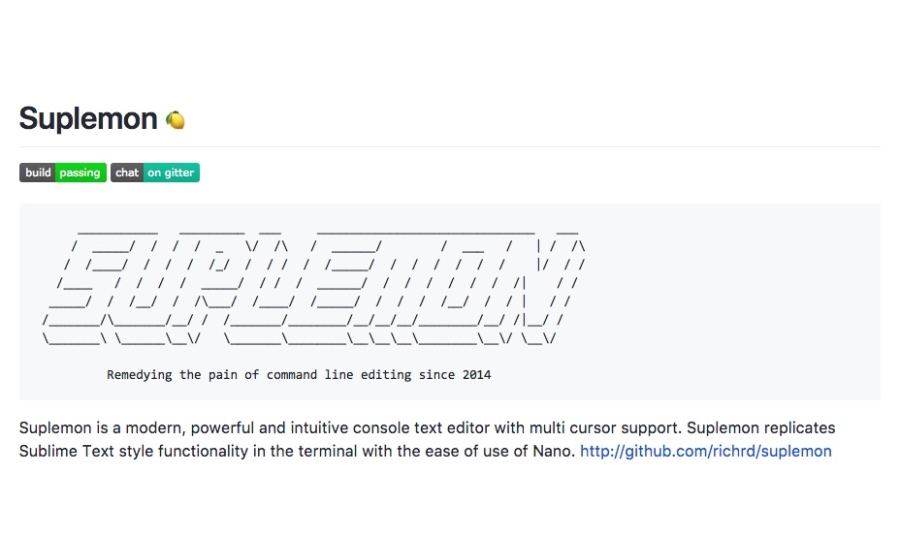Click the gray "chat" label of the badge
900x537 pixels.
127,173
